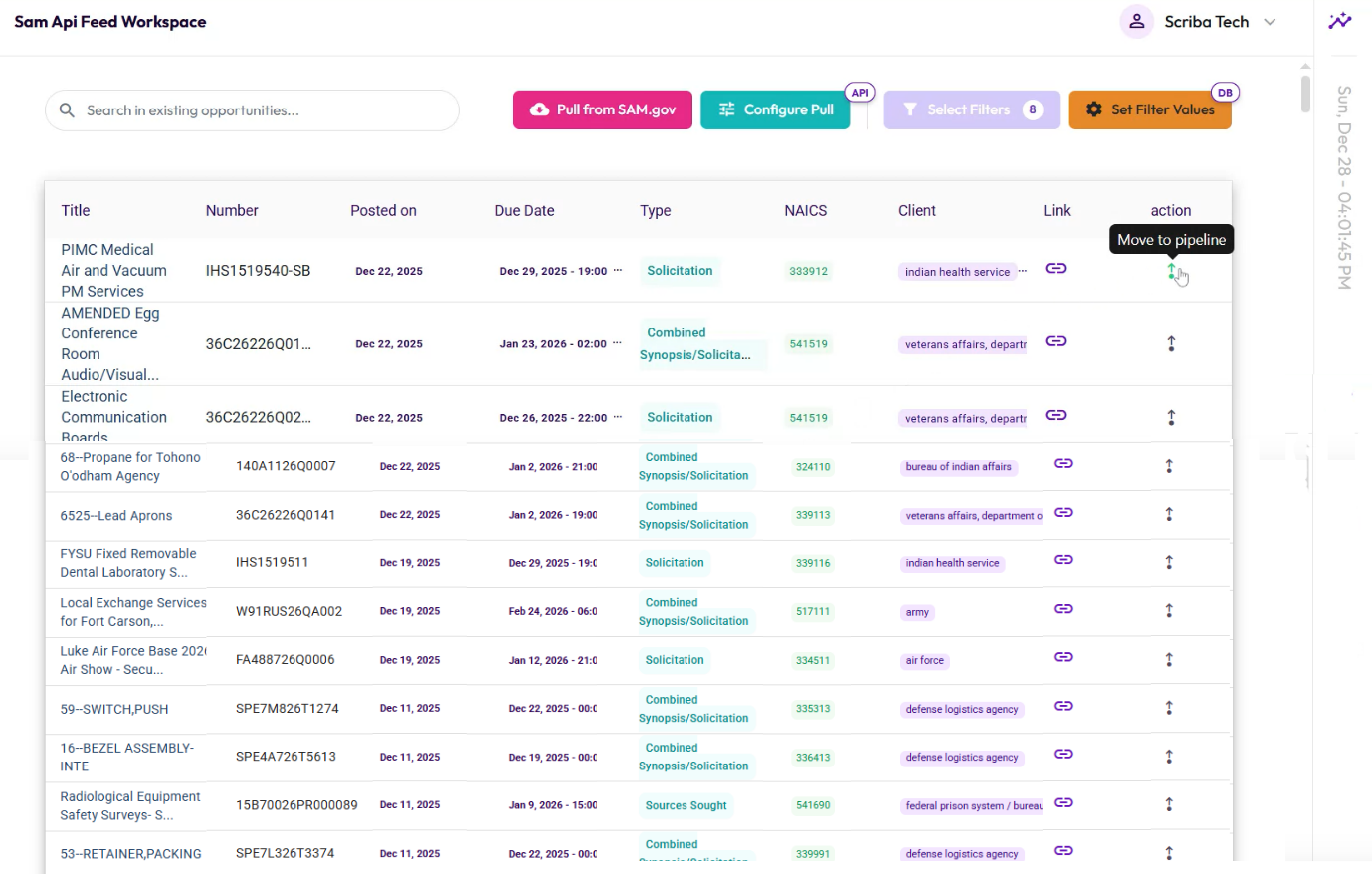
Task: Move FYSU Fixed Removable Dental row to pipeline
Action: (x=1169, y=562)
